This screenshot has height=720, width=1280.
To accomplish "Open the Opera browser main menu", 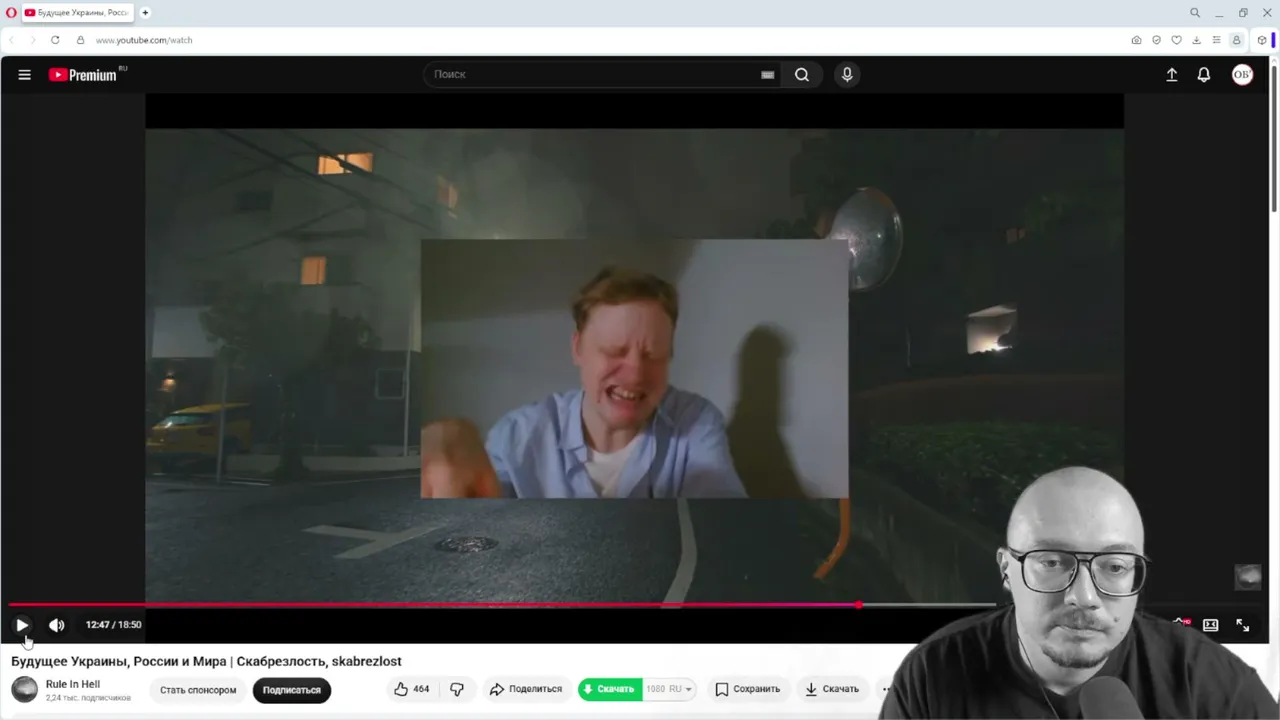I will pyautogui.click(x=11, y=13).
